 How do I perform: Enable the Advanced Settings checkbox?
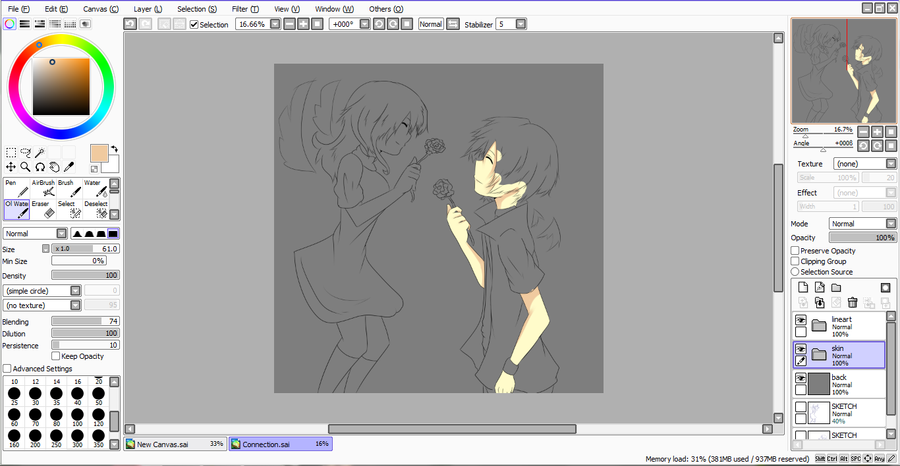[x=7, y=368]
